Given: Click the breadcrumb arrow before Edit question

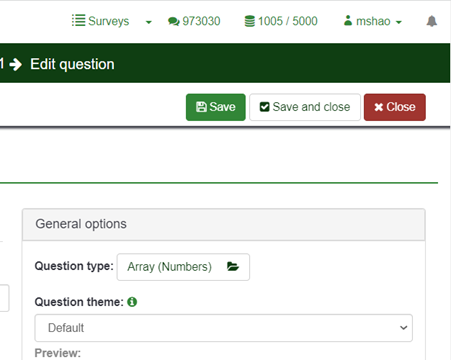Looking at the screenshot, I should 15,64.
